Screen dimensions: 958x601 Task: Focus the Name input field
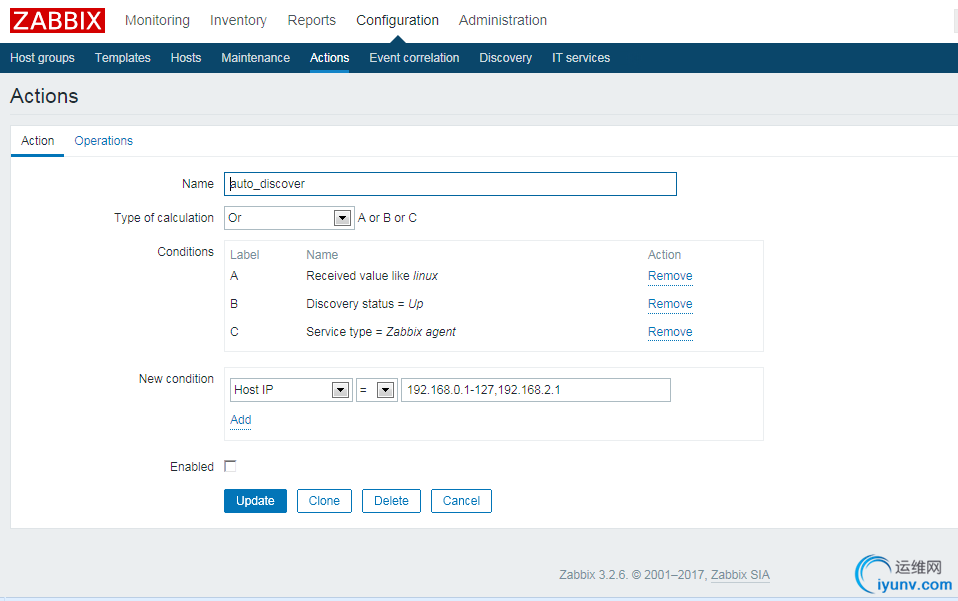pos(450,184)
